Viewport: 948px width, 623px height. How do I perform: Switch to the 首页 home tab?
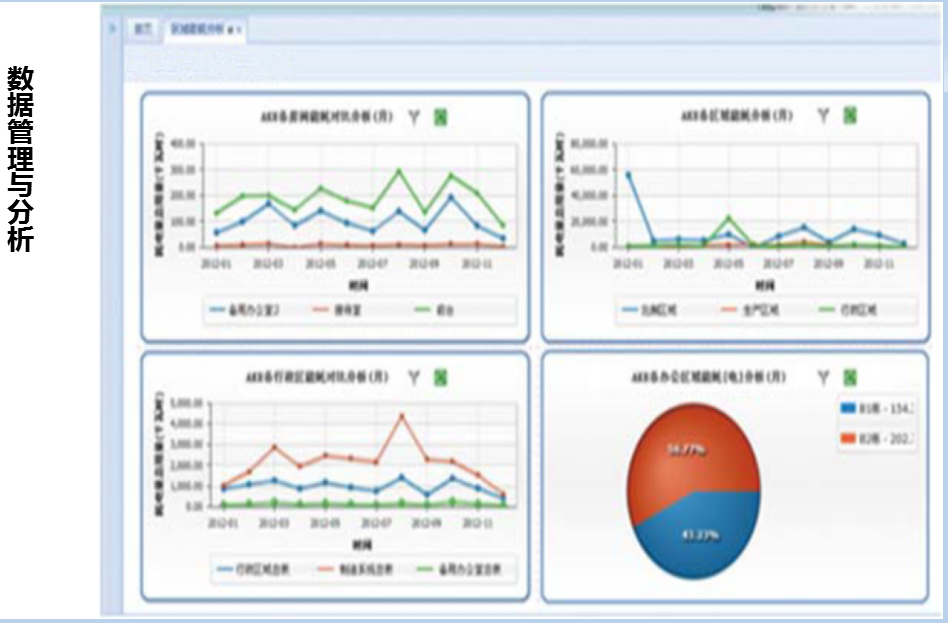point(142,30)
